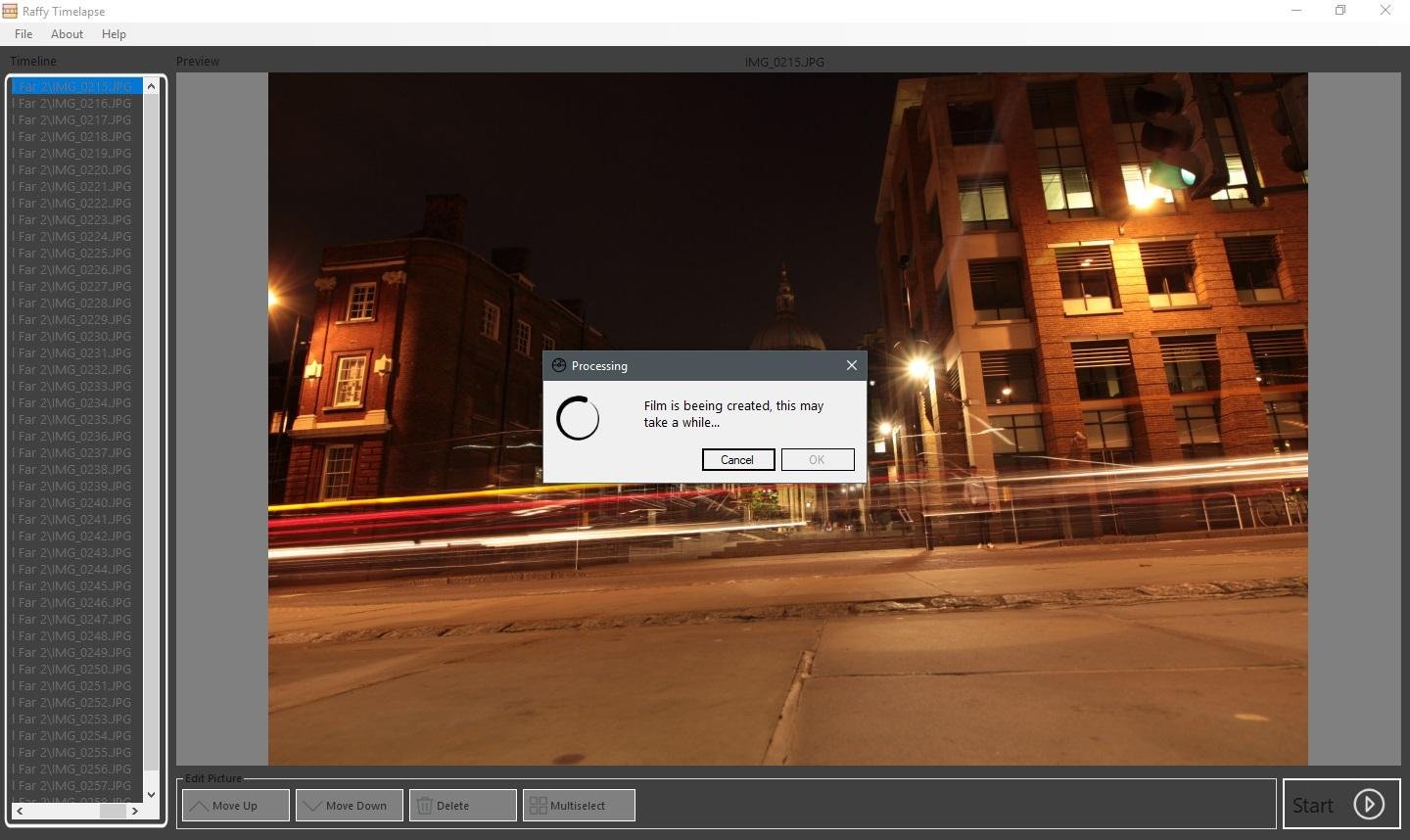Close the Processing dialog with its X
This screenshot has height=840, width=1410.
[851, 365]
